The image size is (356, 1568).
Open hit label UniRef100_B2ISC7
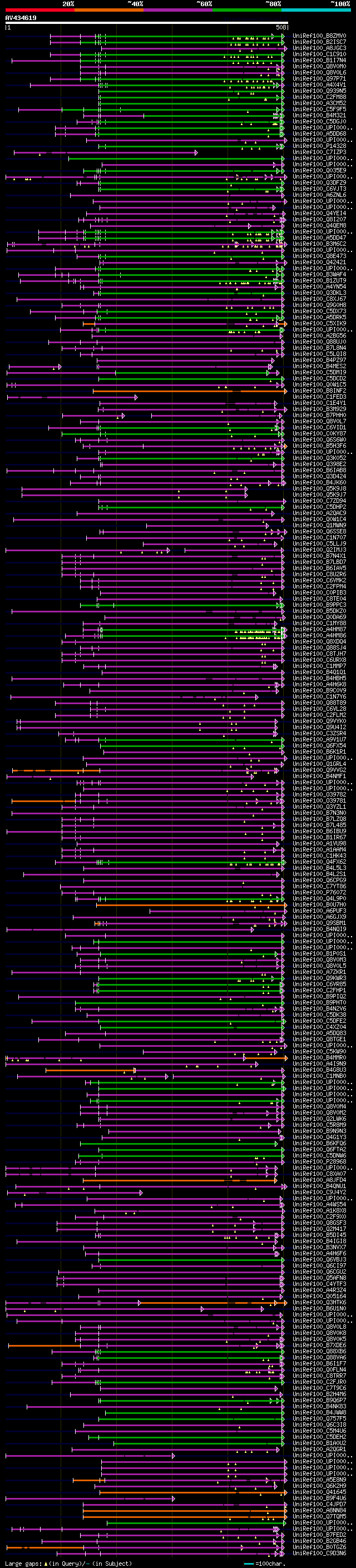click(319, 42)
